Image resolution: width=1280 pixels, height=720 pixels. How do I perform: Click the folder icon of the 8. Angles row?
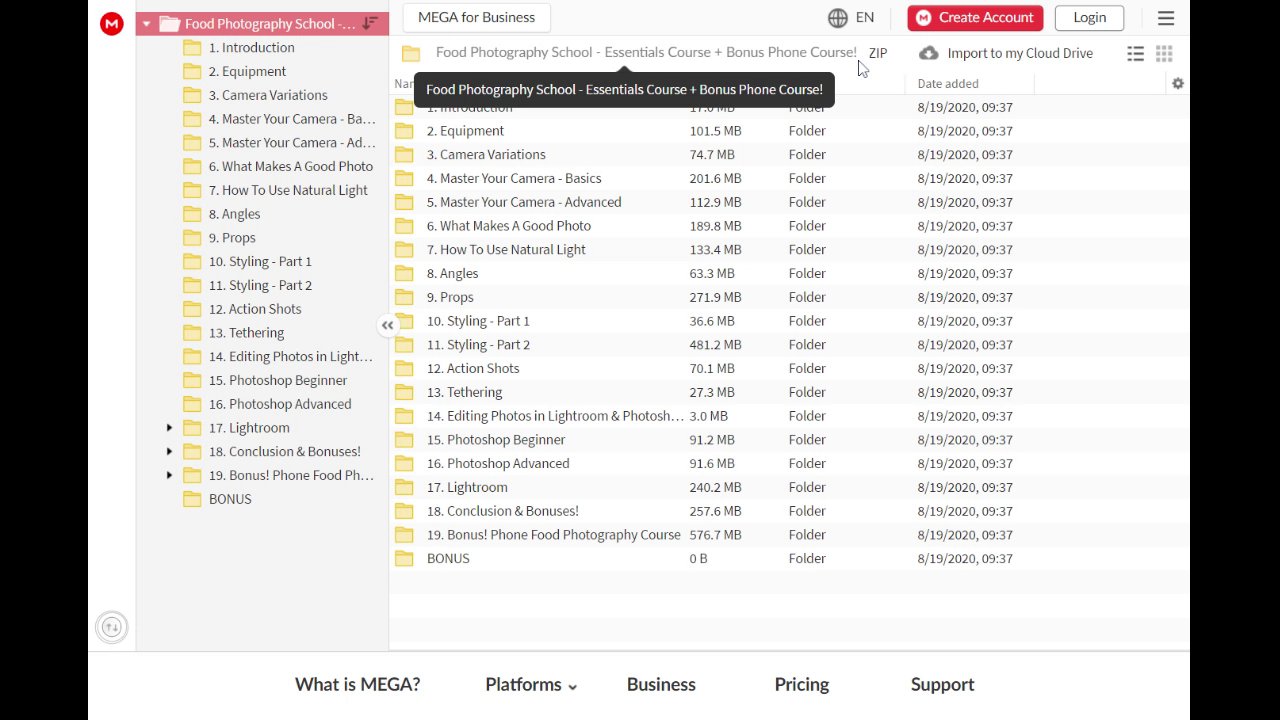(x=404, y=274)
